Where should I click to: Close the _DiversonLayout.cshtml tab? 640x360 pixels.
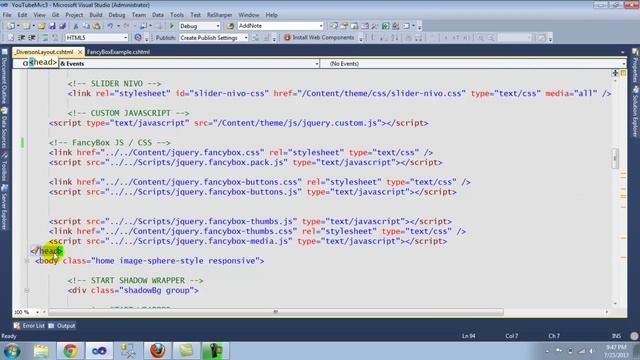point(80,52)
